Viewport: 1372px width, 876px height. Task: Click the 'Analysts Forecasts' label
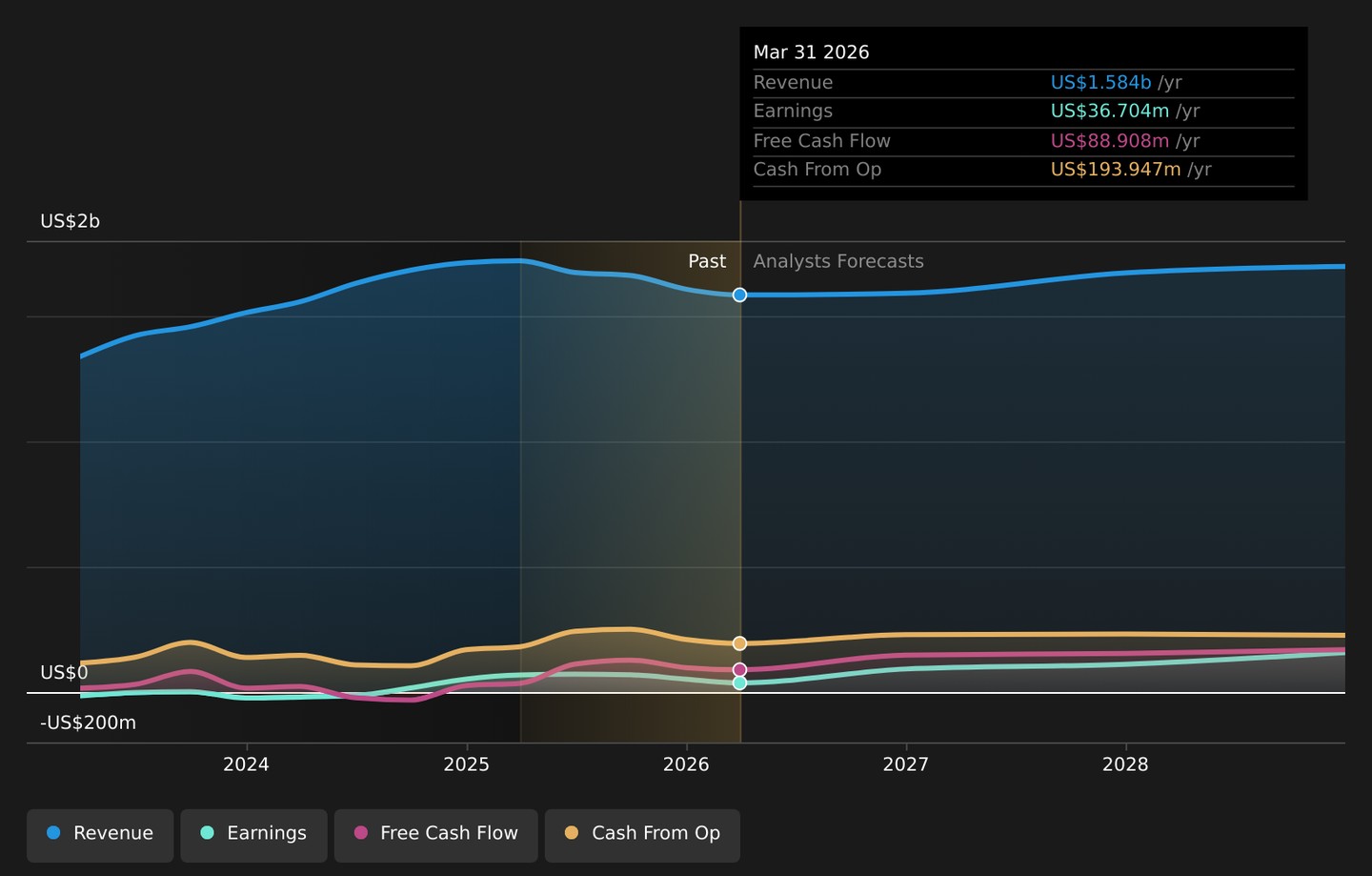coord(838,261)
